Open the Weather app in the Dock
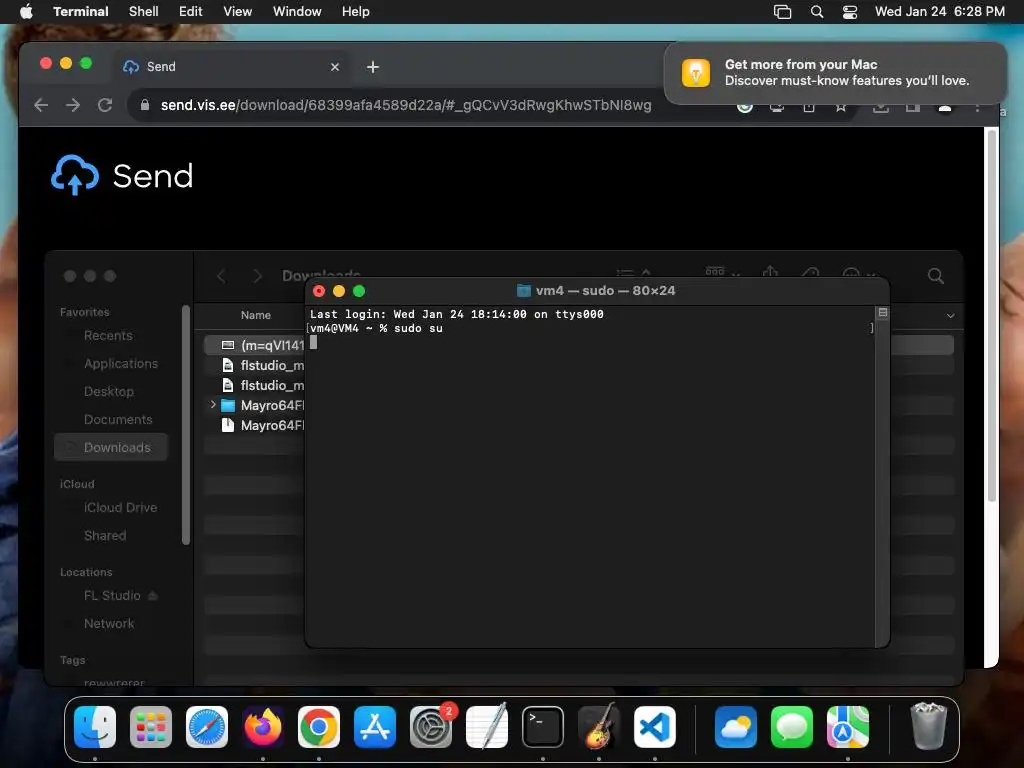 735,727
